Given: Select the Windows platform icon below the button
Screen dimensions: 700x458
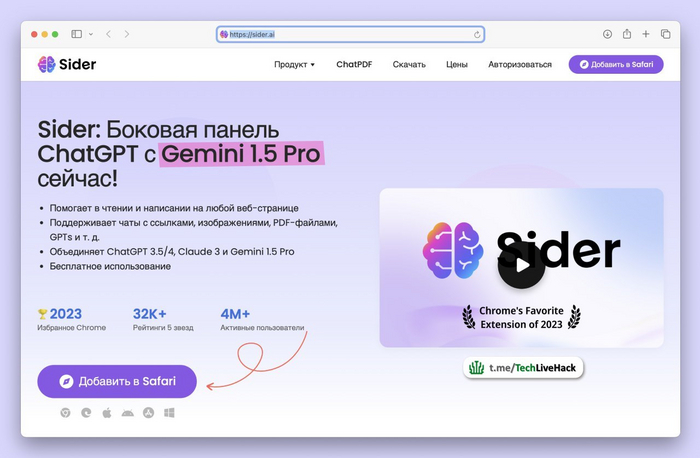Looking at the screenshot, I should tap(169, 413).
